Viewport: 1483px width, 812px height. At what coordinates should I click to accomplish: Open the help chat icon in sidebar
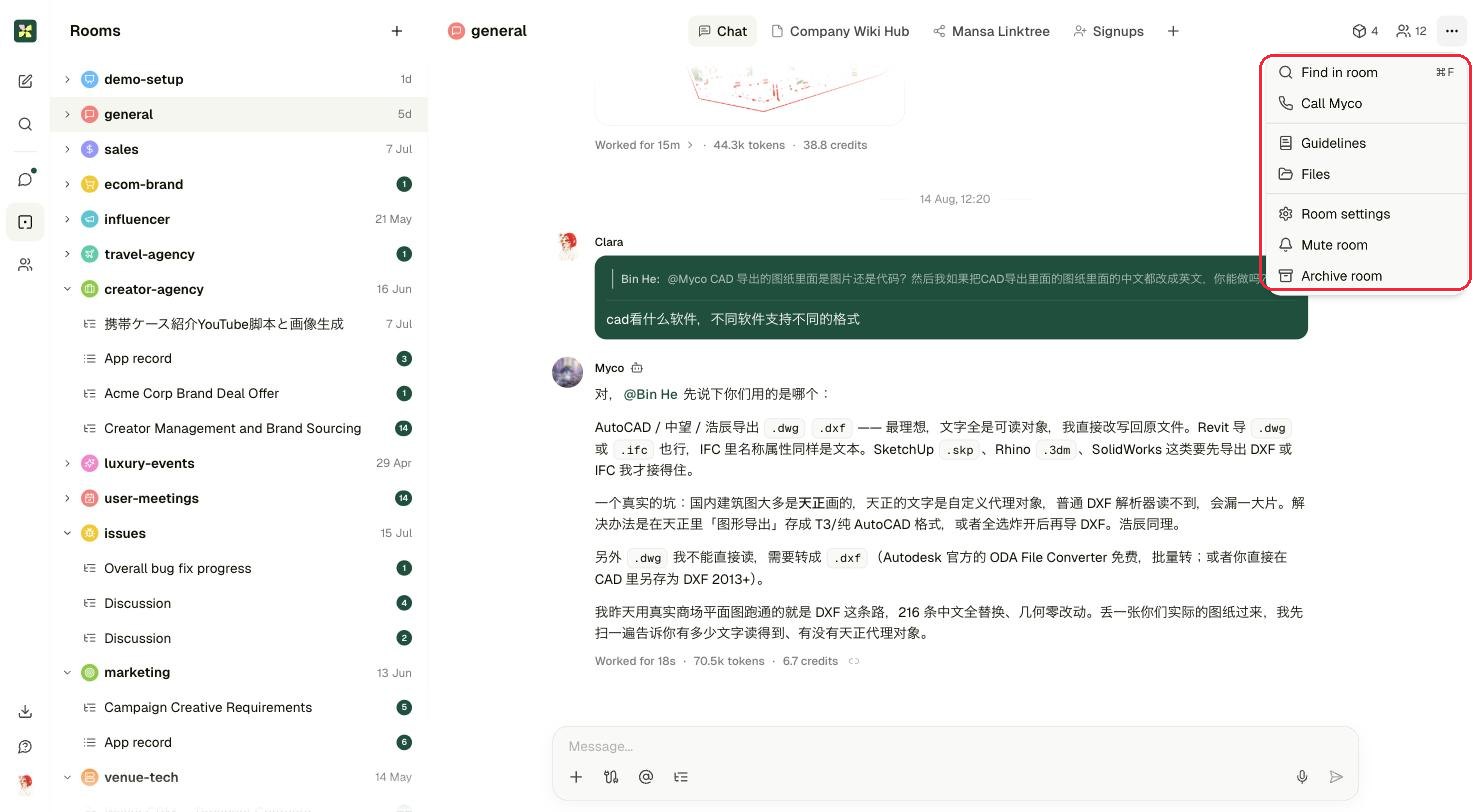[25, 747]
